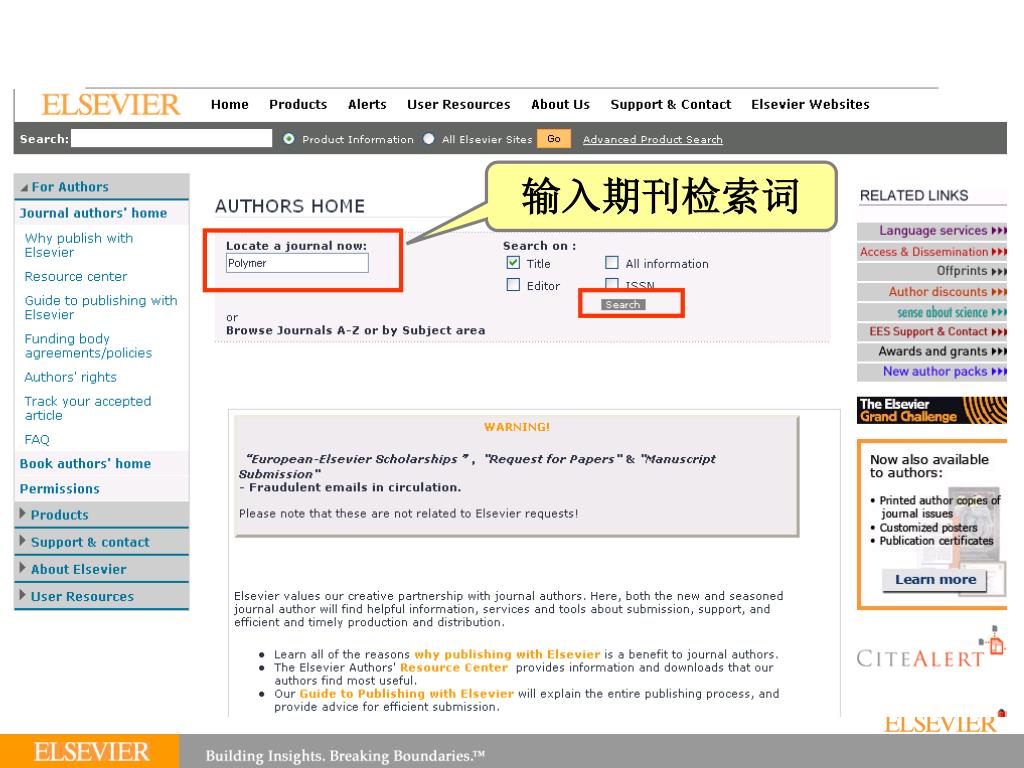
Task: Open the Elsevier Websites menu
Action: coord(810,104)
